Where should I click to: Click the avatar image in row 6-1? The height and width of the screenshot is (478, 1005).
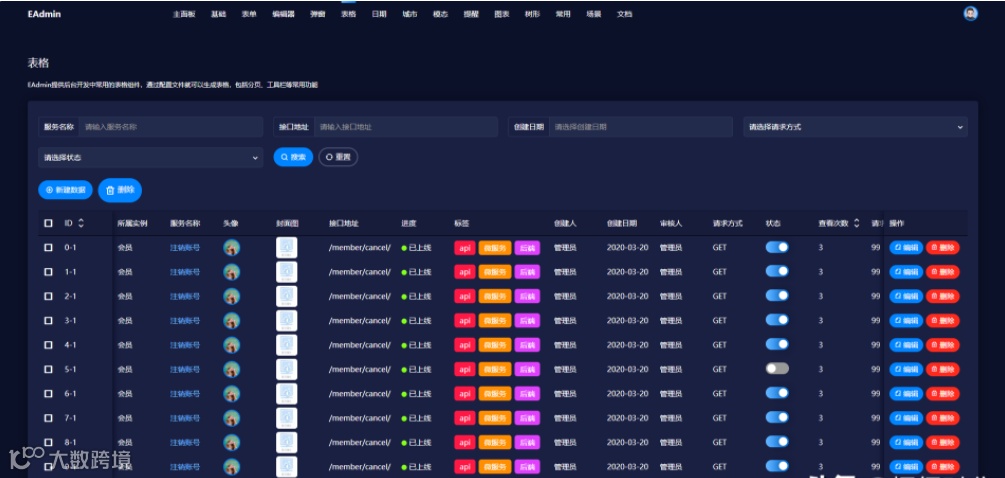coord(231,393)
